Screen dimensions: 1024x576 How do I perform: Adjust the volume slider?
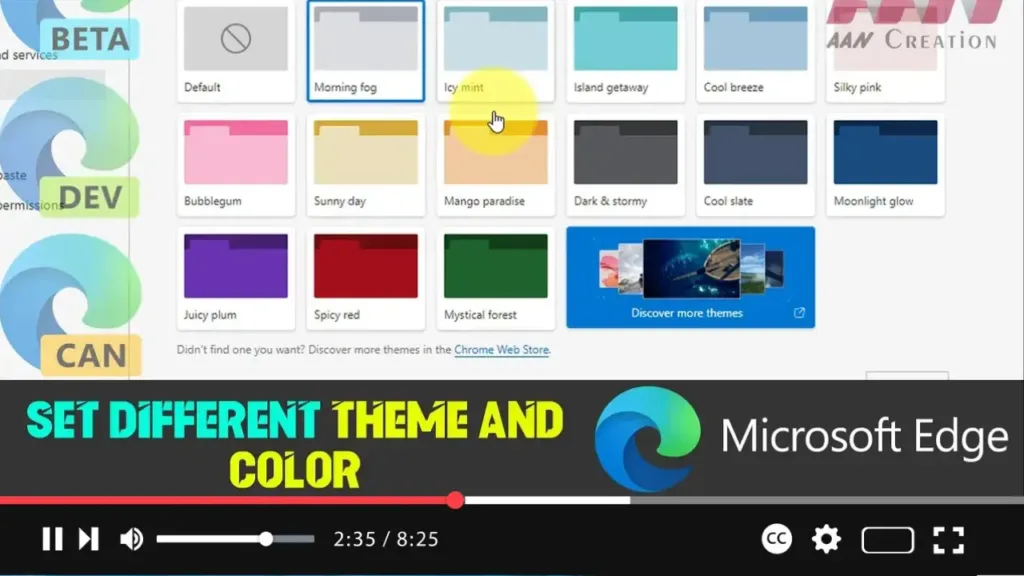click(x=266, y=539)
